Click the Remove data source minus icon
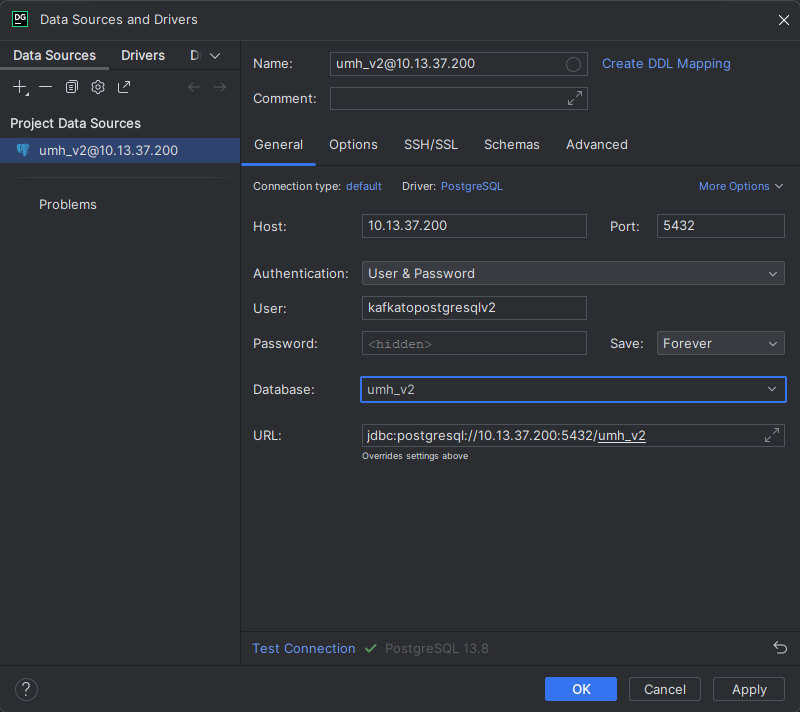800x712 pixels. click(x=46, y=87)
